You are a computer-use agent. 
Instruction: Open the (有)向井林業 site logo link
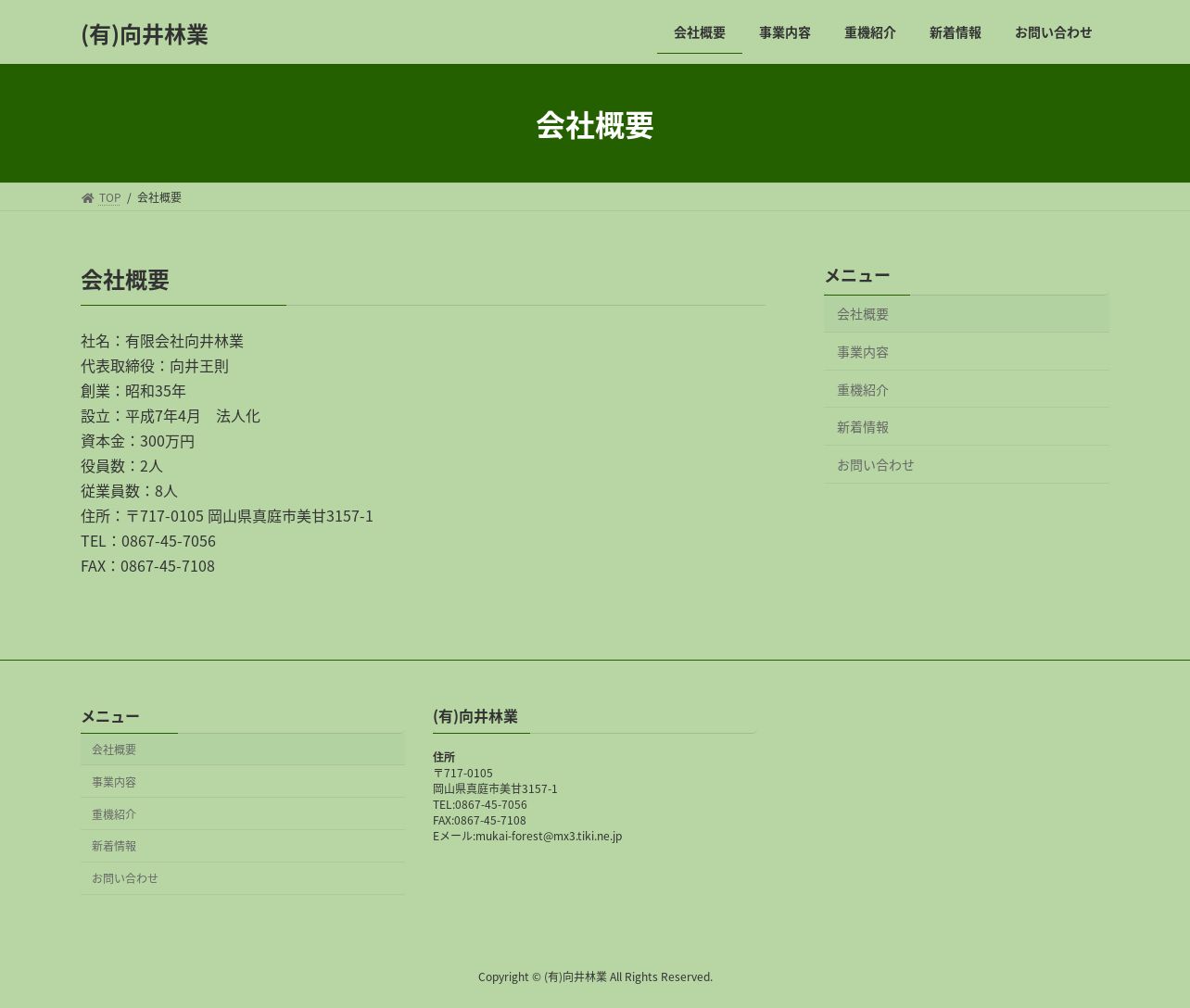click(145, 34)
